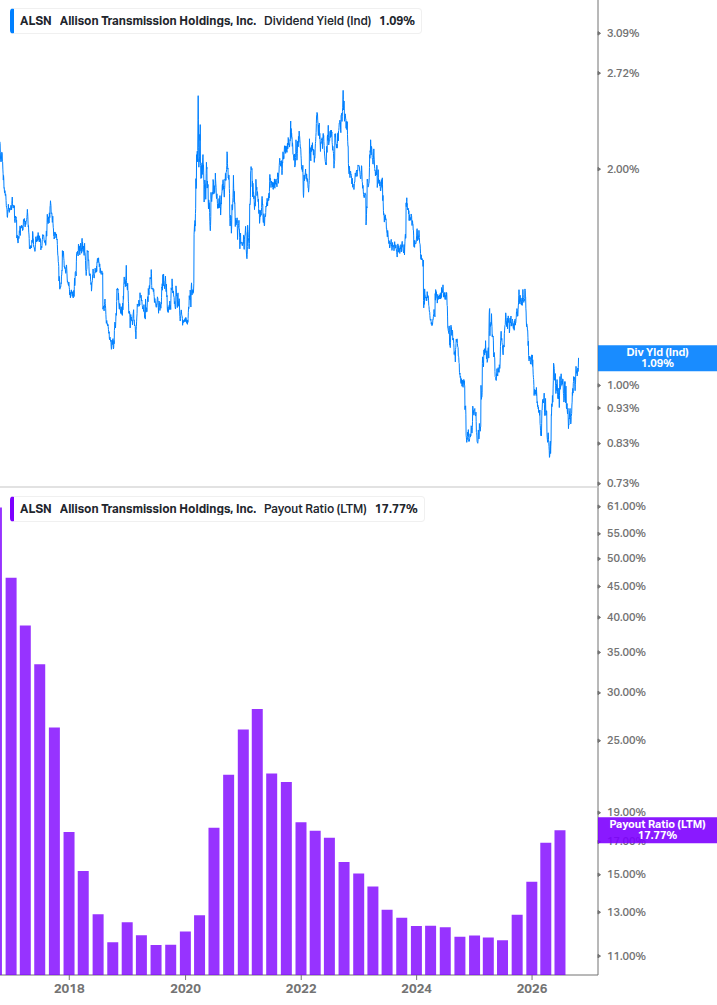
Task: Click the 25.00% payout axis label
Action: pyautogui.click(x=627, y=740)
